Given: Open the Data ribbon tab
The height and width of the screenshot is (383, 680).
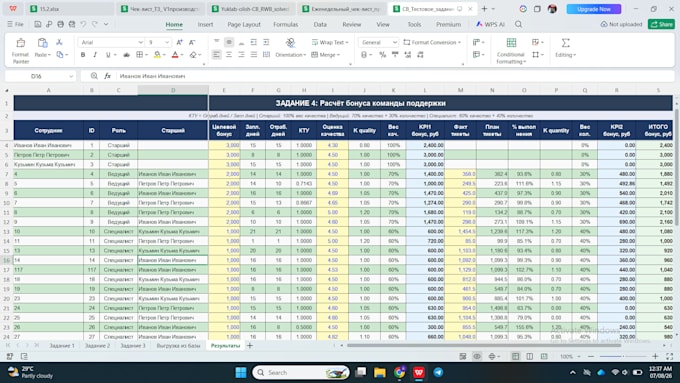Looking at the screenshot, I should [320, 24].
